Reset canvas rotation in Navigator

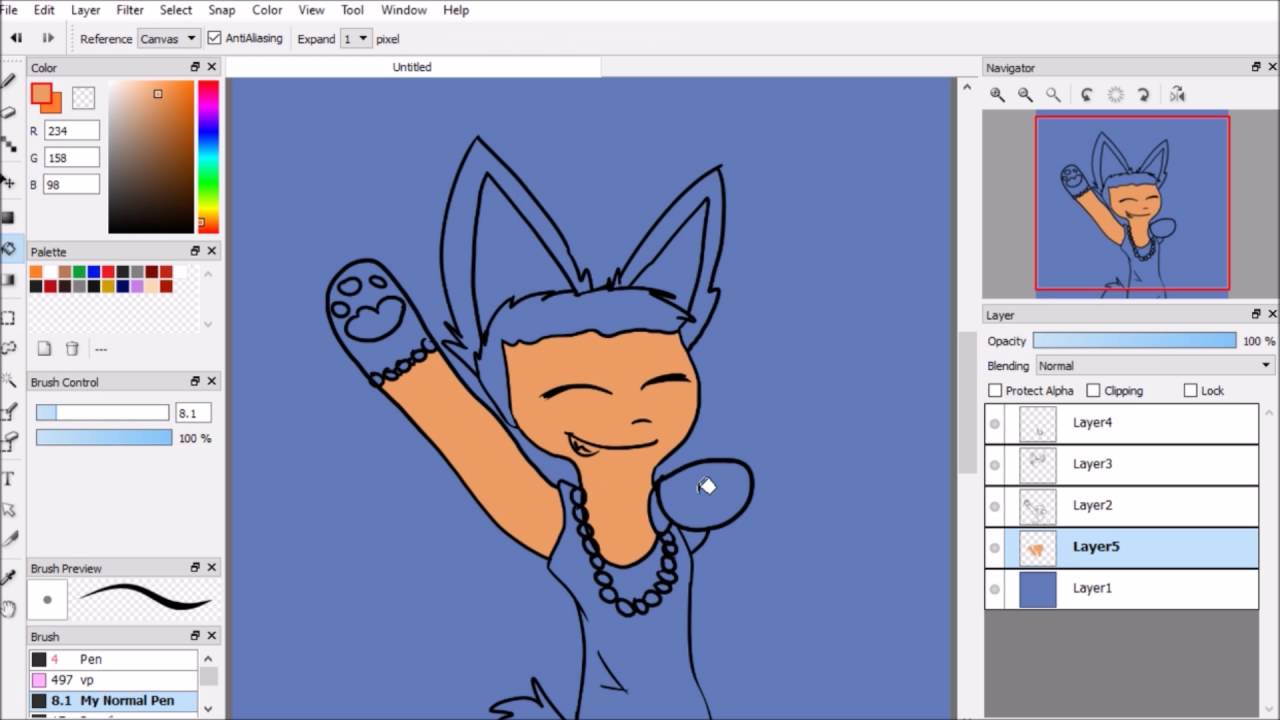tap(1116, 94)
